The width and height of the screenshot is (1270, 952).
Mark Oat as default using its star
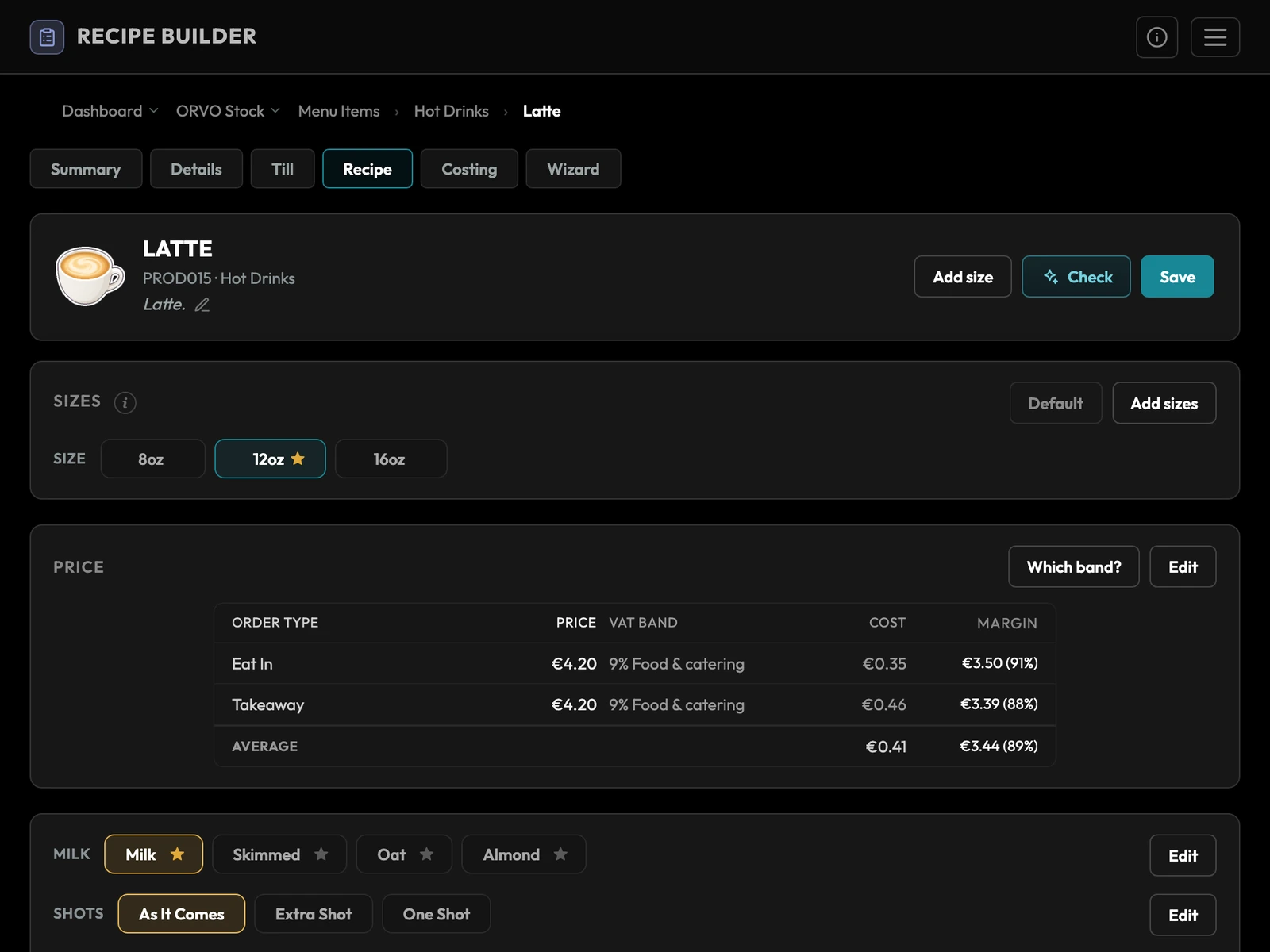point(426,854)
